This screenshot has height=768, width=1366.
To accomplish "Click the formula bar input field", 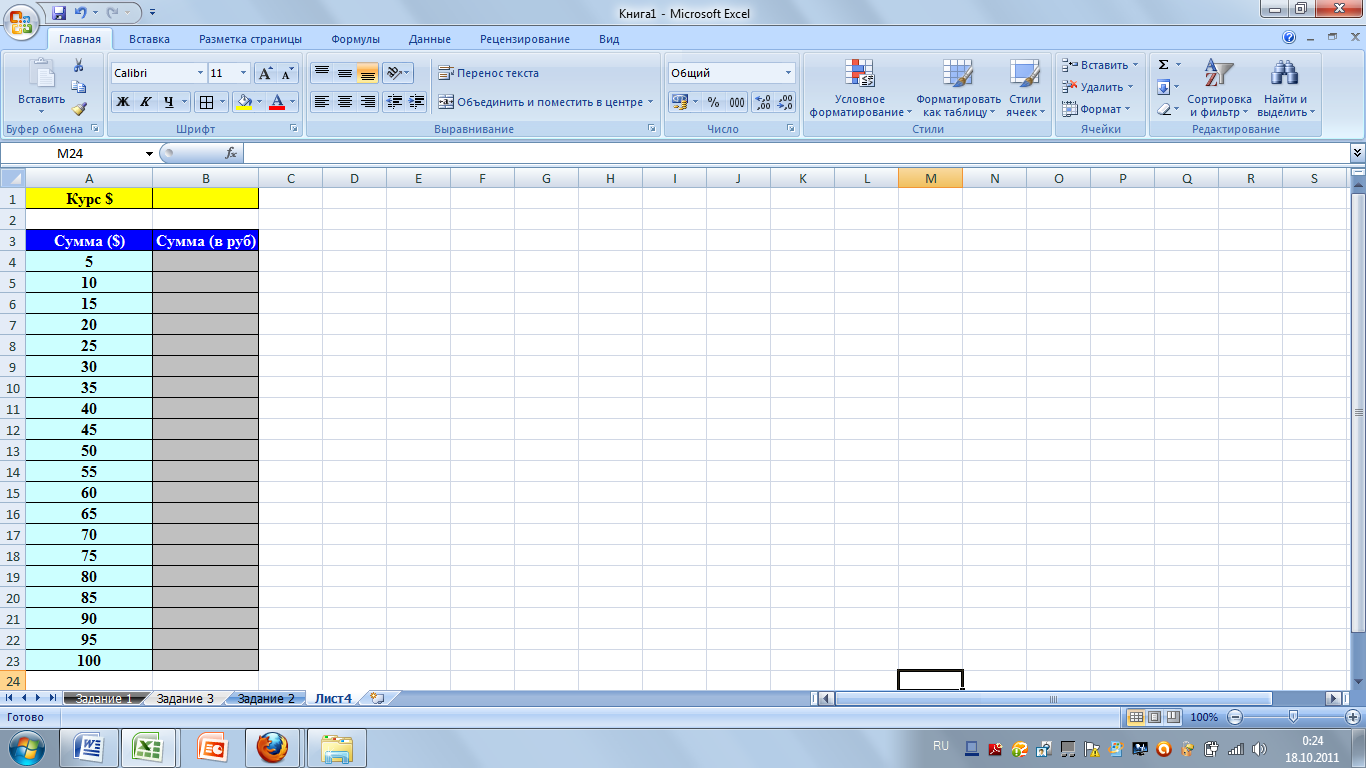I will [x=795, y=153].
